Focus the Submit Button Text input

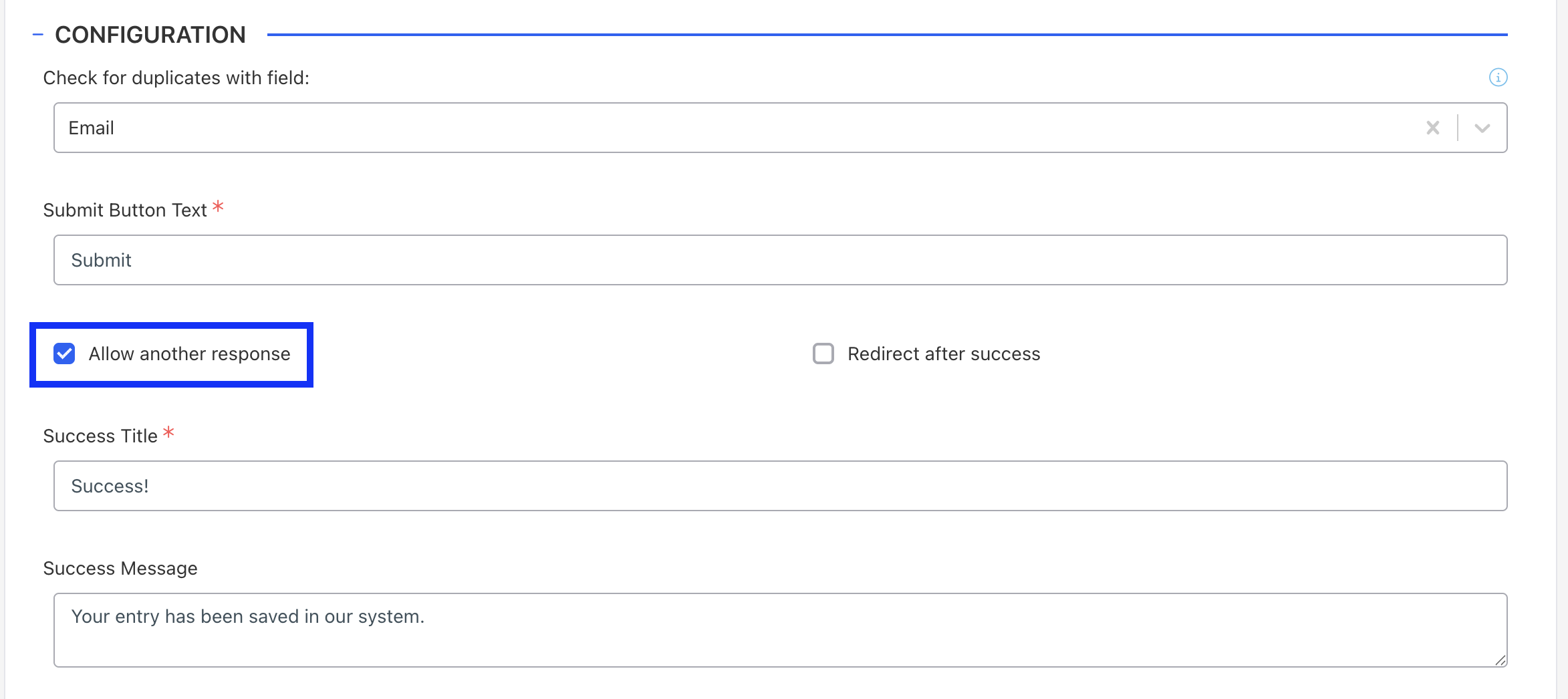click(780, 260)
